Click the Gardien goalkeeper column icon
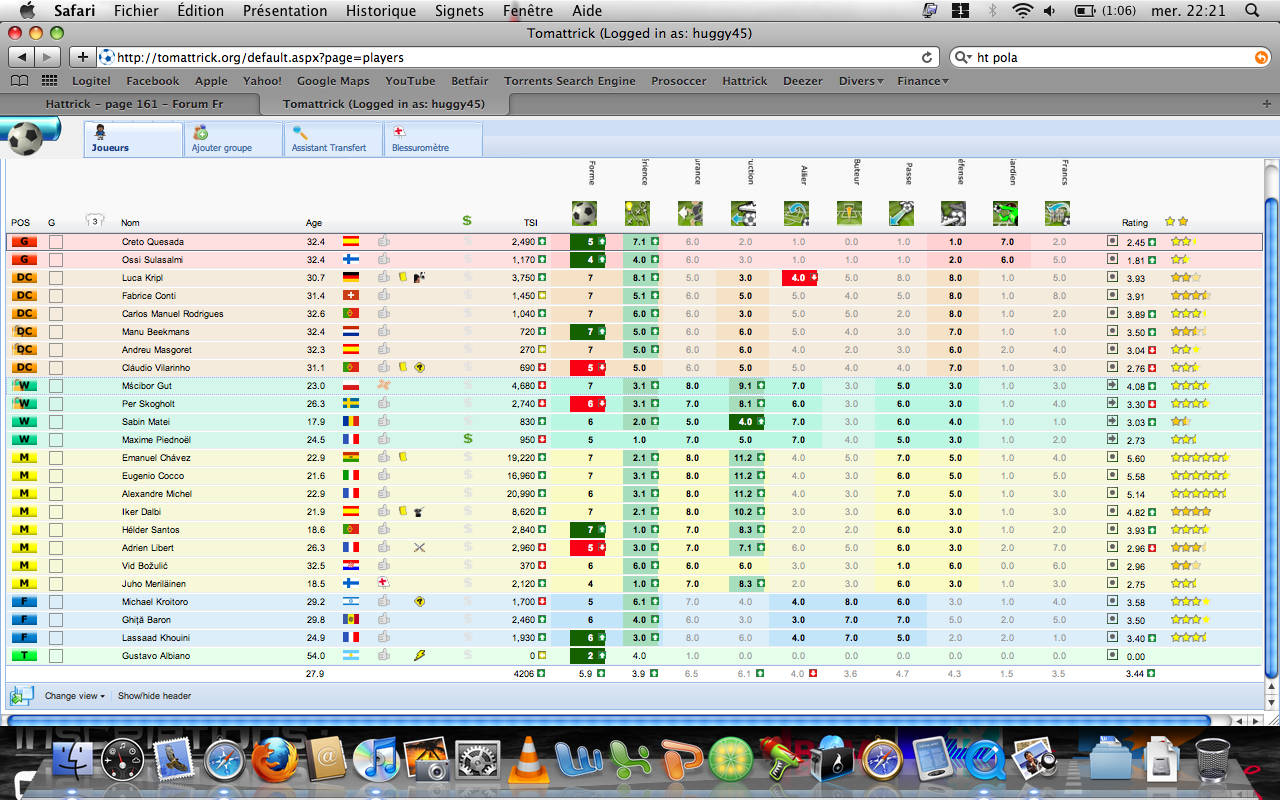 point(1005,213)
